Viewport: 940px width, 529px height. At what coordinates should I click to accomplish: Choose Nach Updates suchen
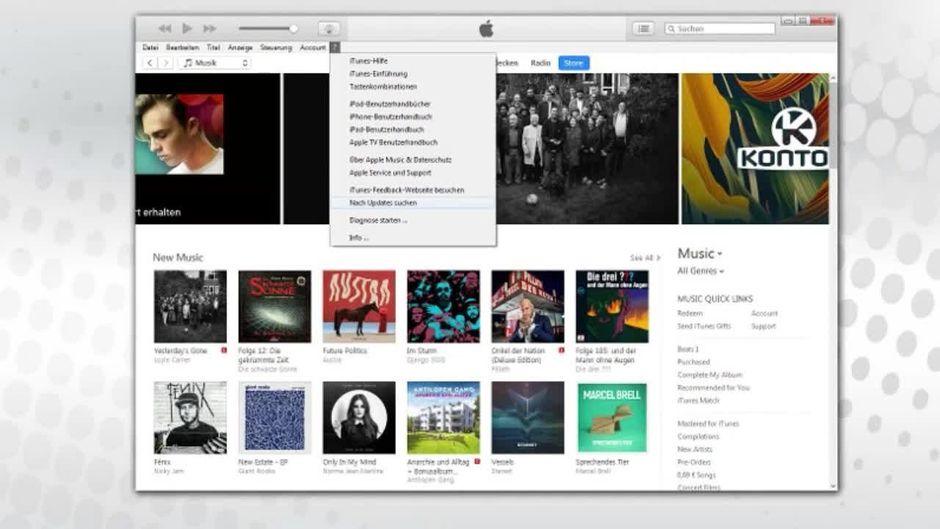(x=383, y=203)
